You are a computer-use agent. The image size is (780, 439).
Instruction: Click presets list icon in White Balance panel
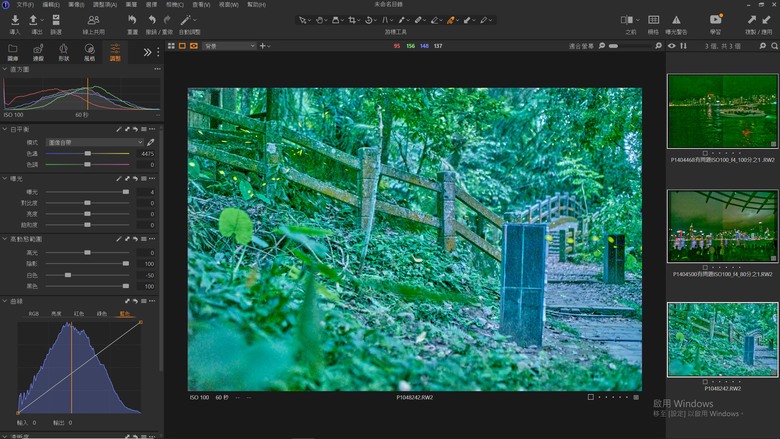(x=143, y=129)
